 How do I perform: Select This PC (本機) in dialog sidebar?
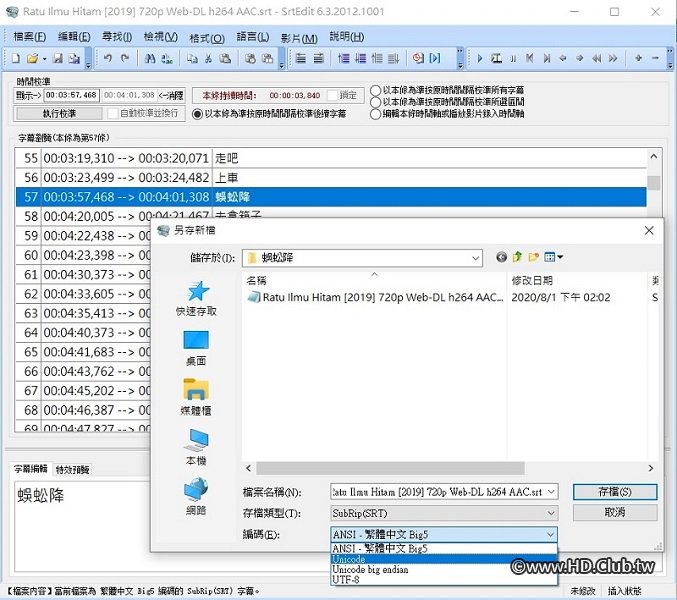(196, 447)
